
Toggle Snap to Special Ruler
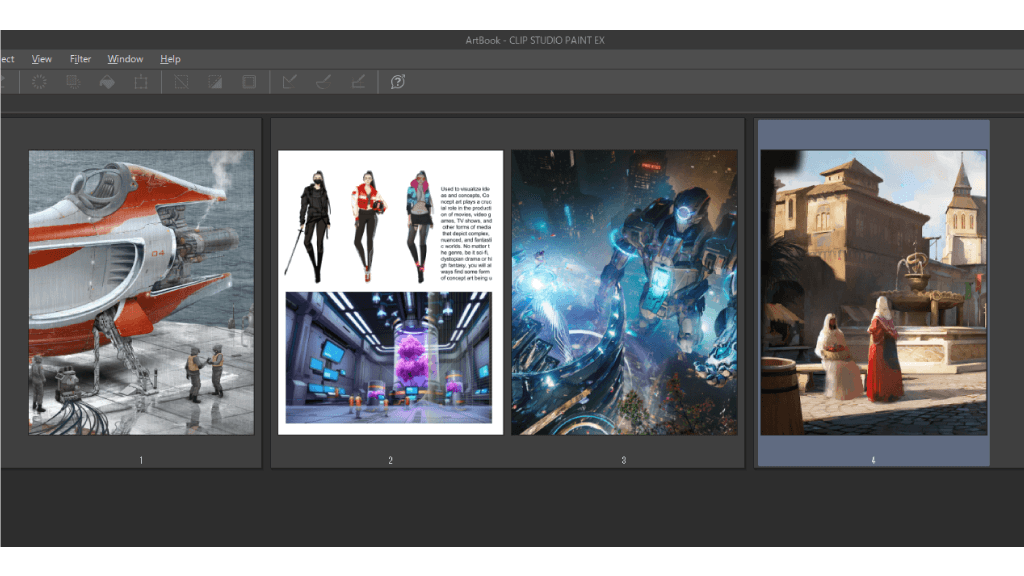pyautogui.click(x=324, y=82)
